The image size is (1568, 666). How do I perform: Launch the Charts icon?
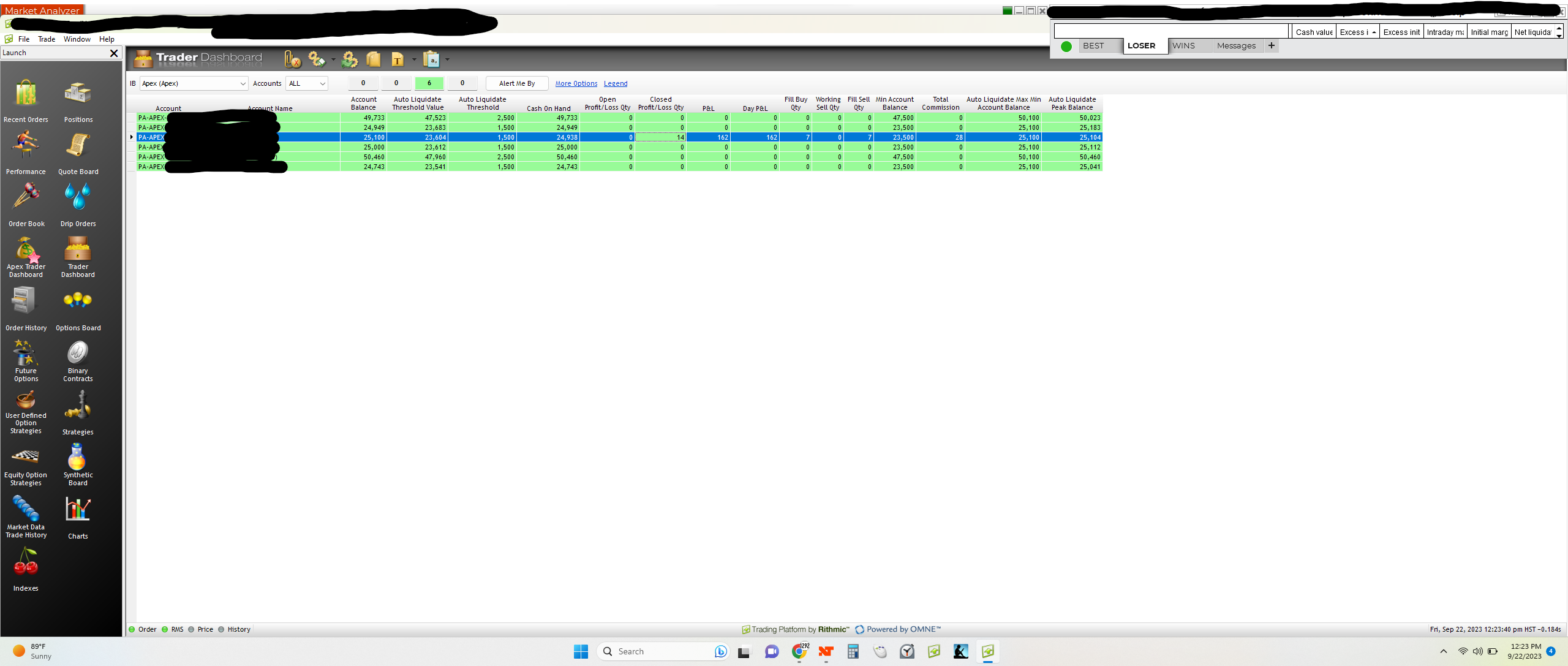pyautogui.click(x=78, y=518)
